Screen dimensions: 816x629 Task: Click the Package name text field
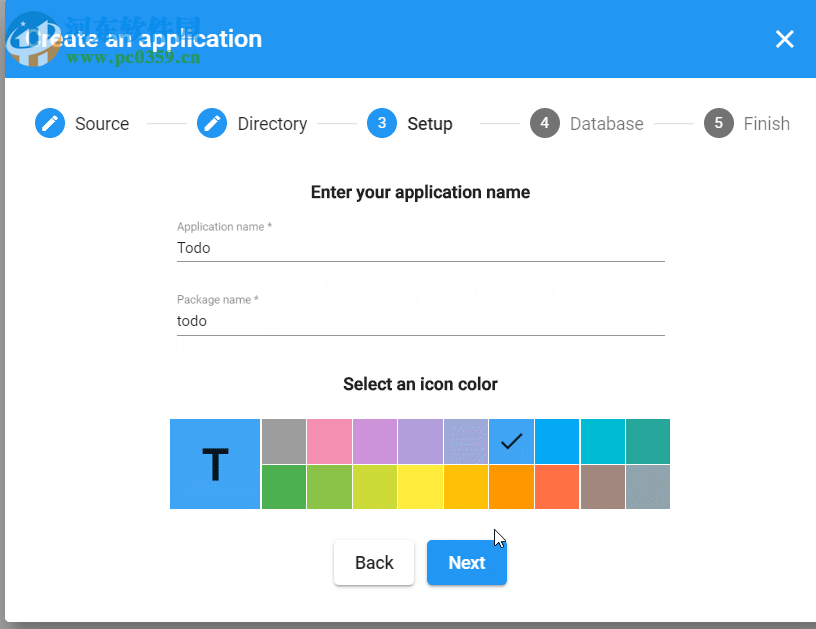(420, 321)
